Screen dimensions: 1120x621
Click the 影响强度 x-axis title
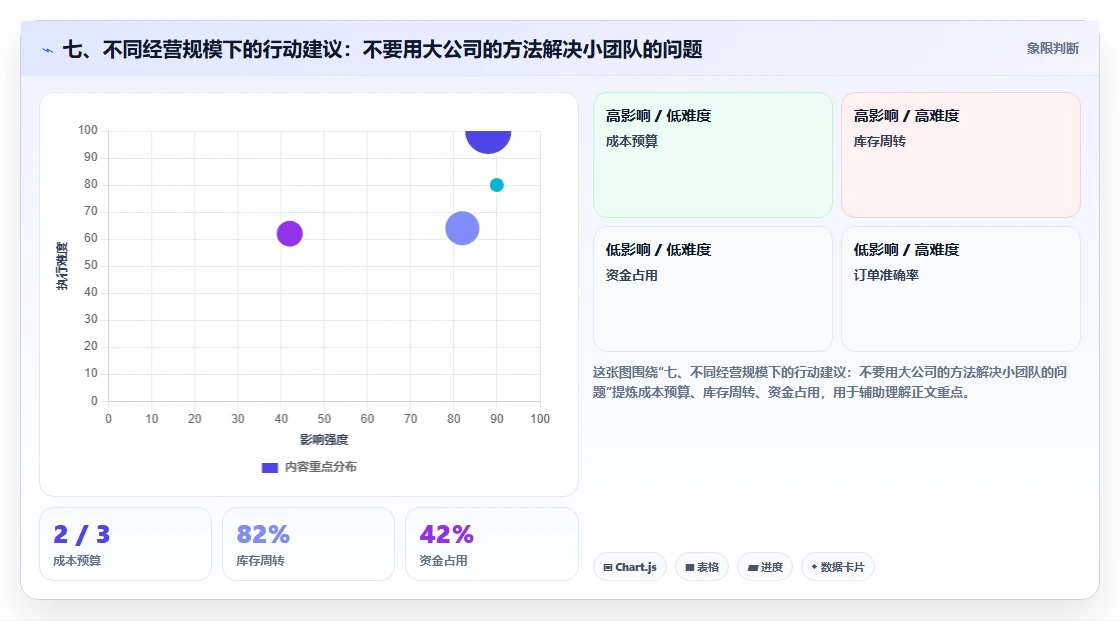point(324,439)
